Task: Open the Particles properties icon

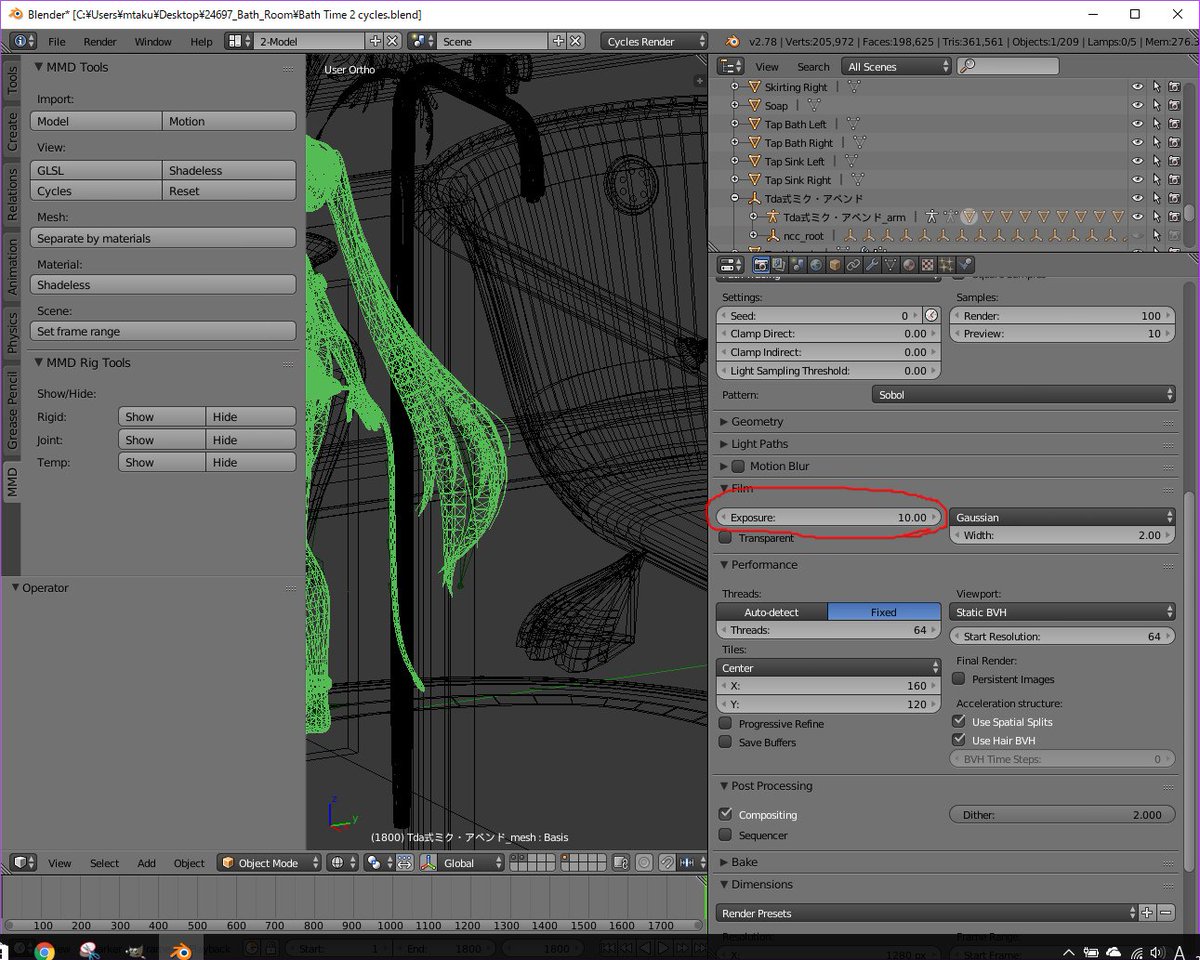Action: coord(946,265)
